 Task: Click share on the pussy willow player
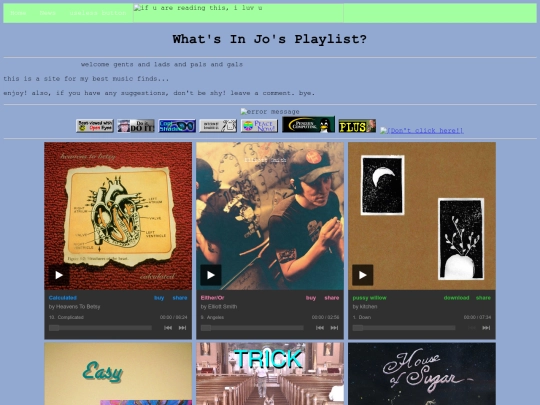[483, 298]
